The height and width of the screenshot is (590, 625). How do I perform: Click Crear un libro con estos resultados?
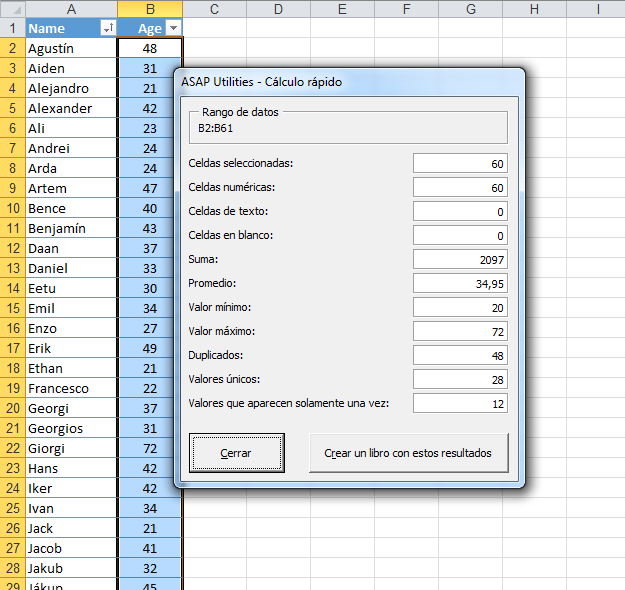(x=409, y=453)
